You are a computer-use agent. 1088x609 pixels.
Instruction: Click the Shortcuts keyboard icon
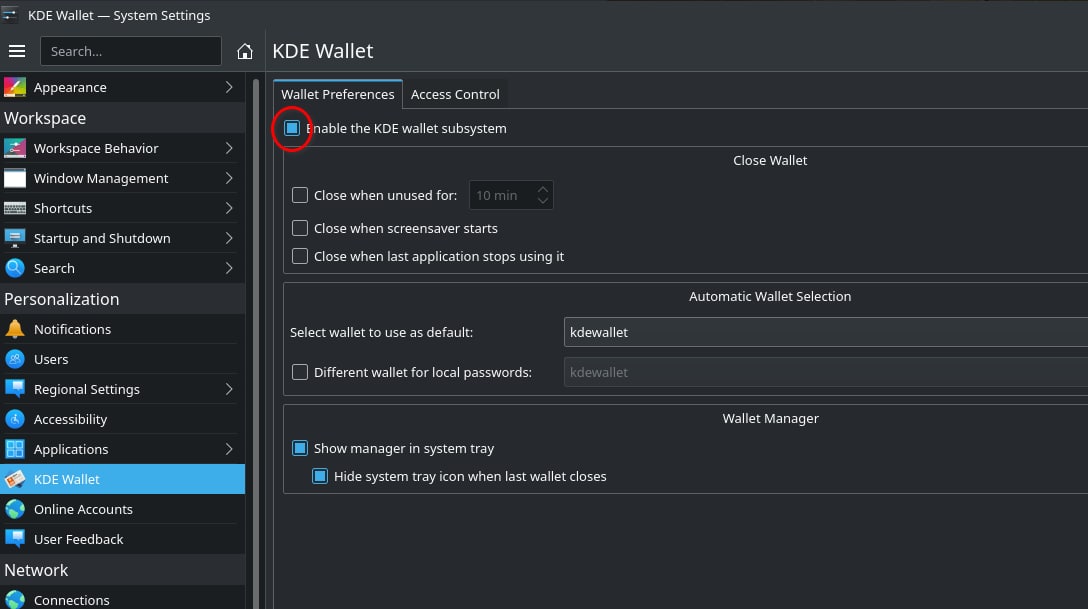click(15, 208)
